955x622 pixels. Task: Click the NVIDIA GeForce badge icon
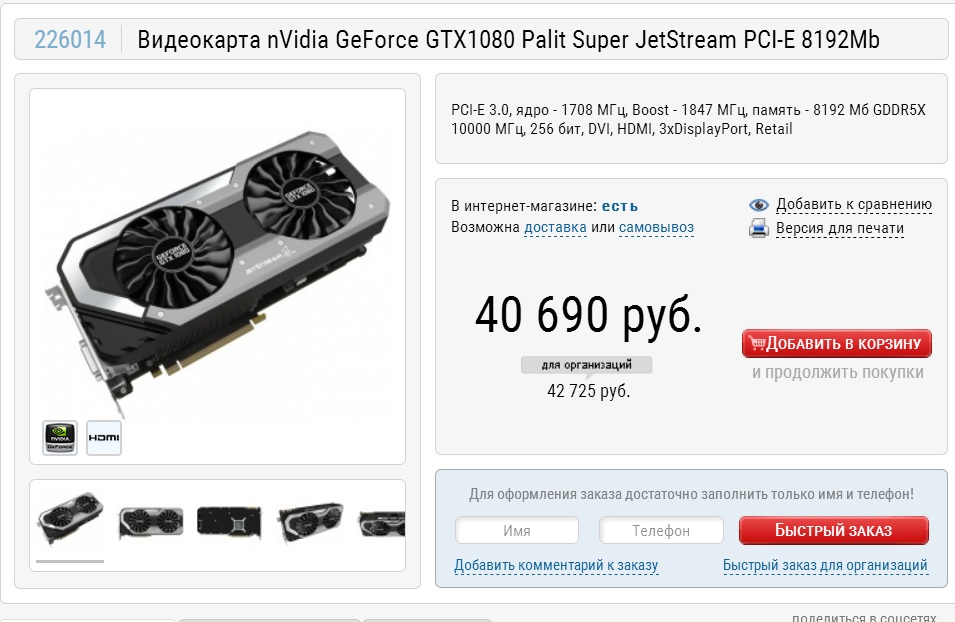[x=60, y=437]
